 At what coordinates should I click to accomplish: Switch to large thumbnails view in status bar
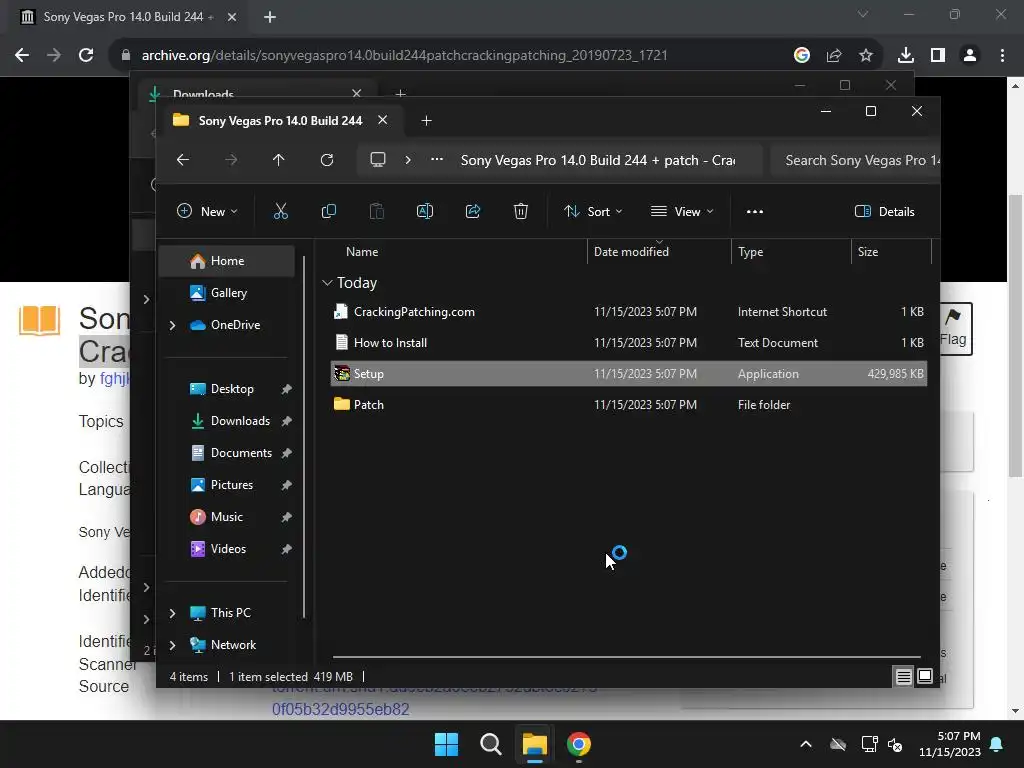click(x=925, y=677)
